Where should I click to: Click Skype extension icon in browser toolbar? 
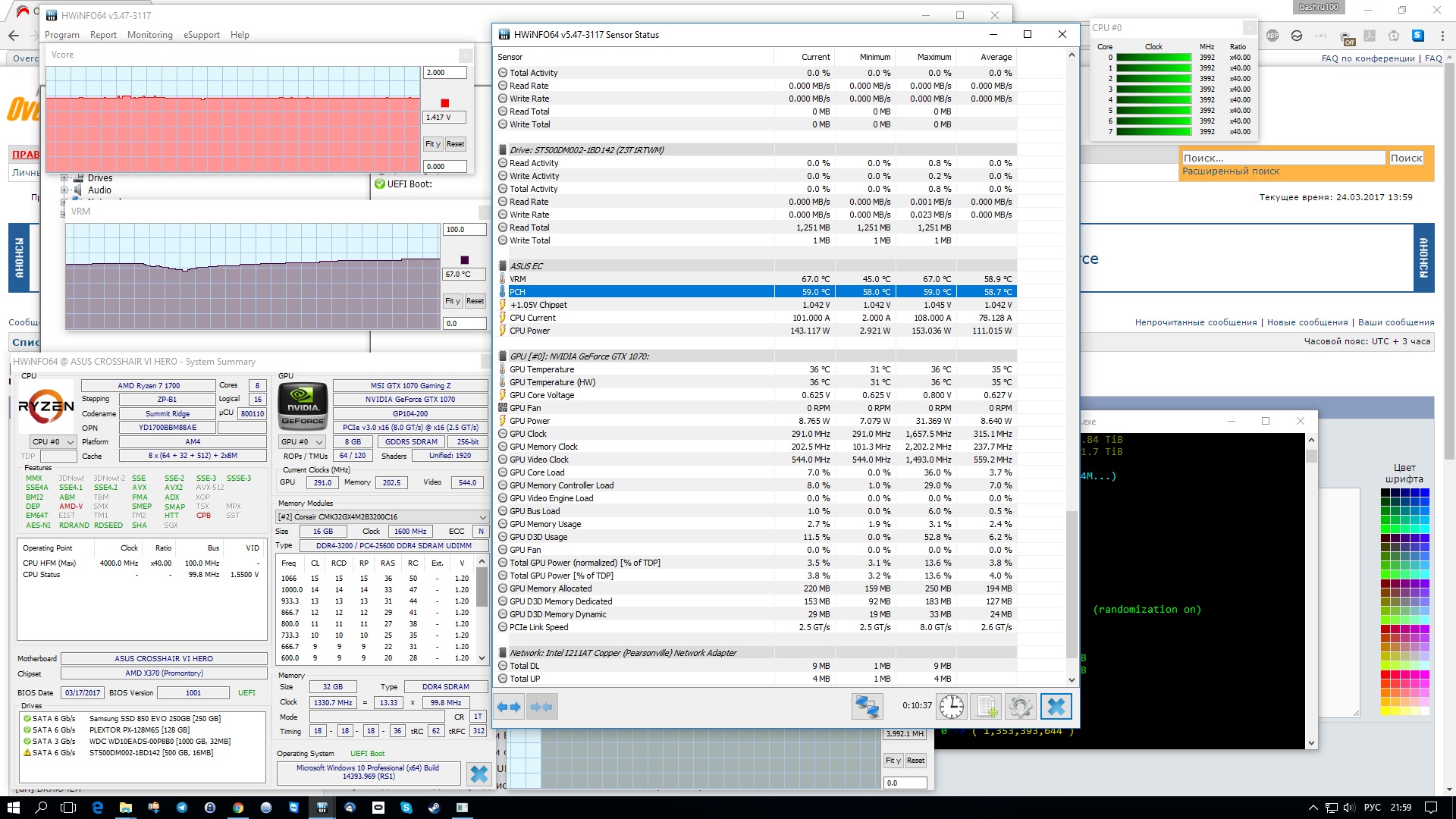point(1417,36)
